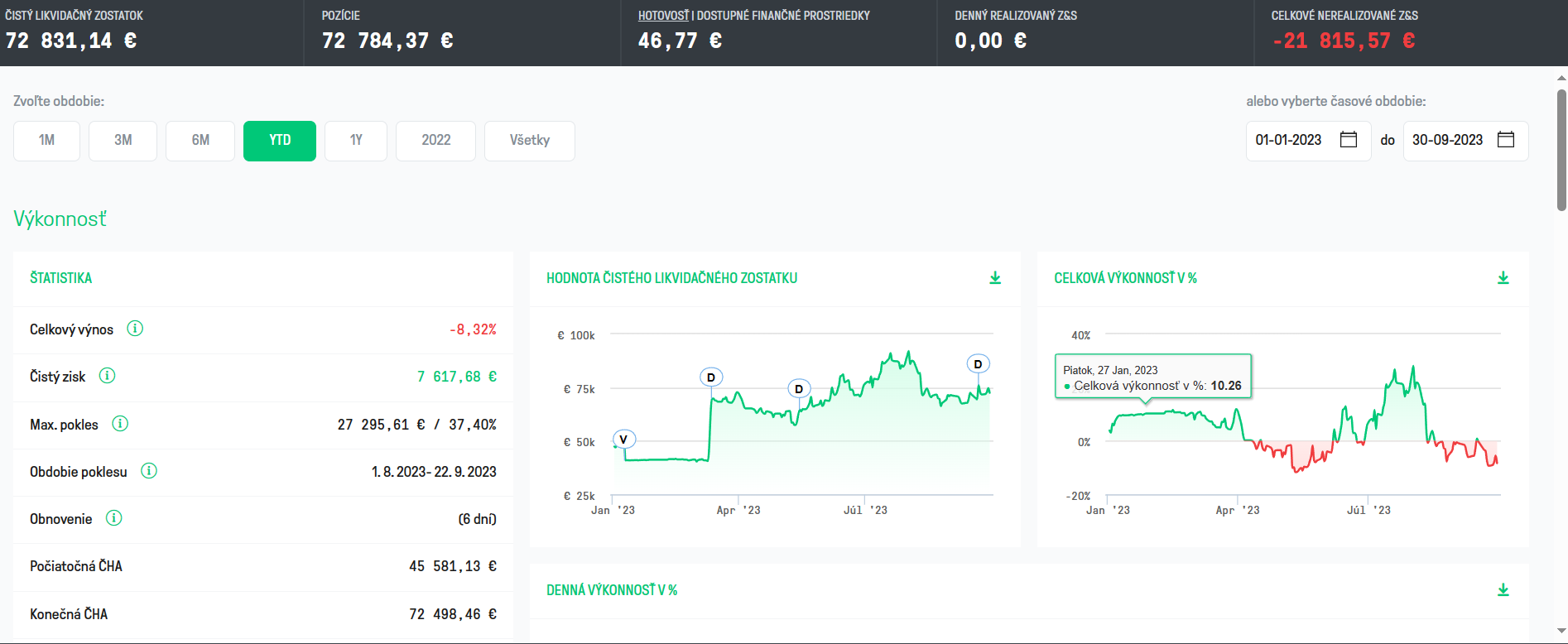The width and height of the screenshot is (1568, 644).
Task: Select the 3M period
Action: click(x=123, y=141)
